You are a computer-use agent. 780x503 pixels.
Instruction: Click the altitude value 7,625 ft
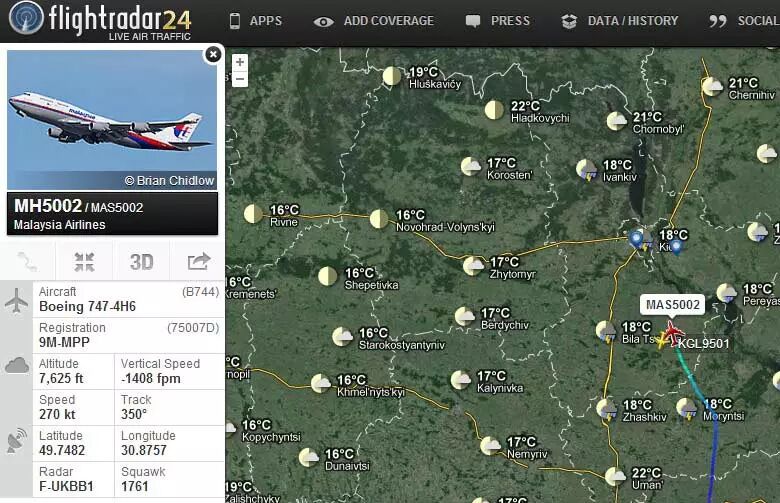click(61, 379)
